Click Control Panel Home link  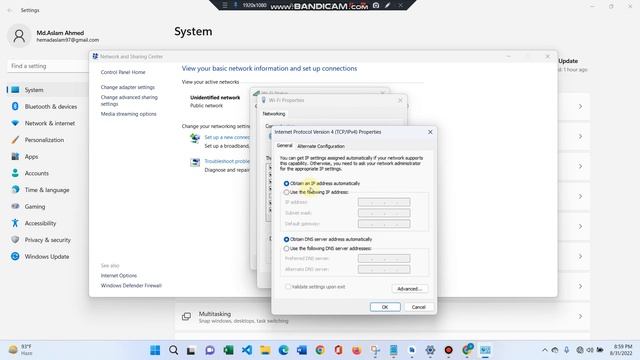(123, 72)
